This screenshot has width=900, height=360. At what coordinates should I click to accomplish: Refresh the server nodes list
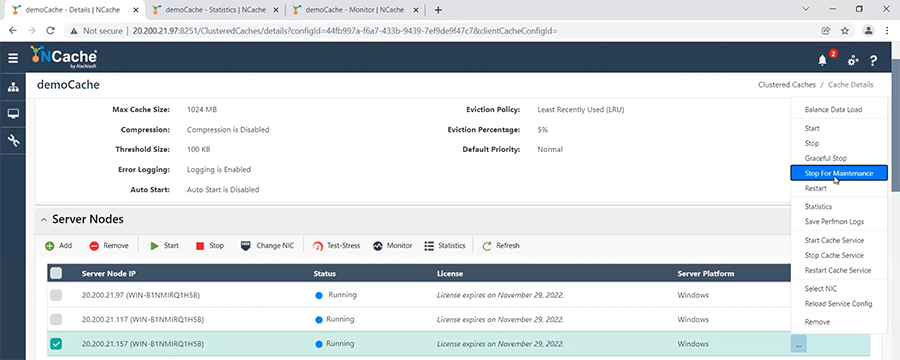[501, 246]
